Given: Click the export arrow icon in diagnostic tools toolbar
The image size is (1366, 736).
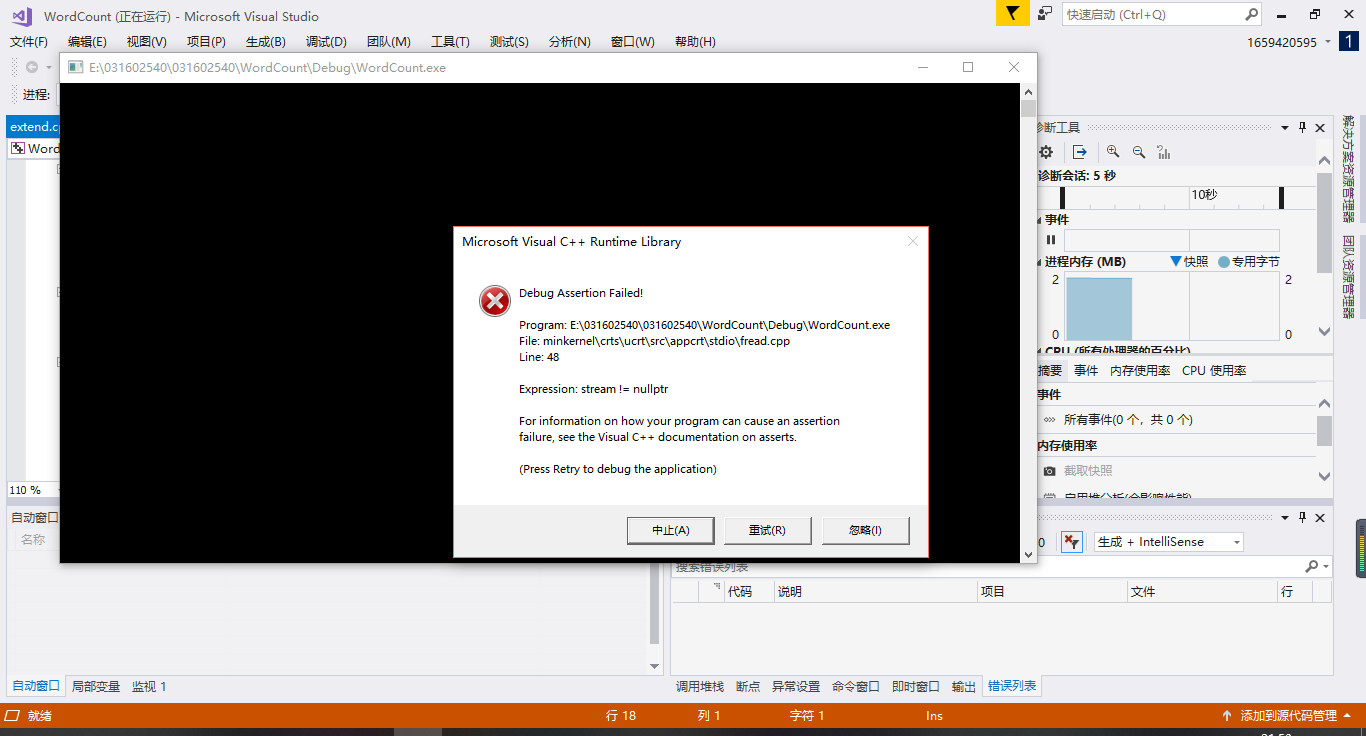Looking at the screenshot, I should pos(1080,152).
